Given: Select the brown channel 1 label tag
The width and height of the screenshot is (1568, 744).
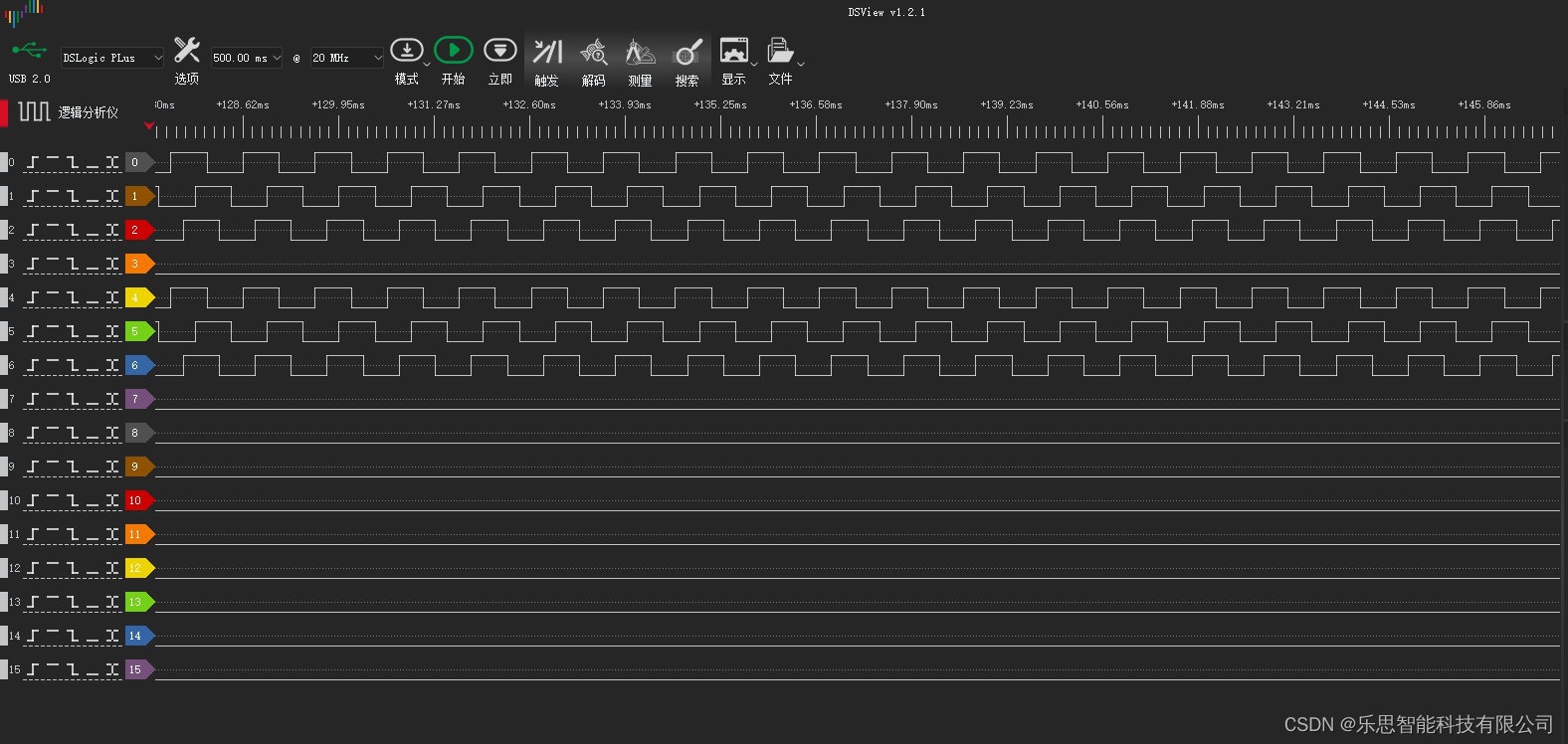Looking at the screenshot, I should 139,196.
